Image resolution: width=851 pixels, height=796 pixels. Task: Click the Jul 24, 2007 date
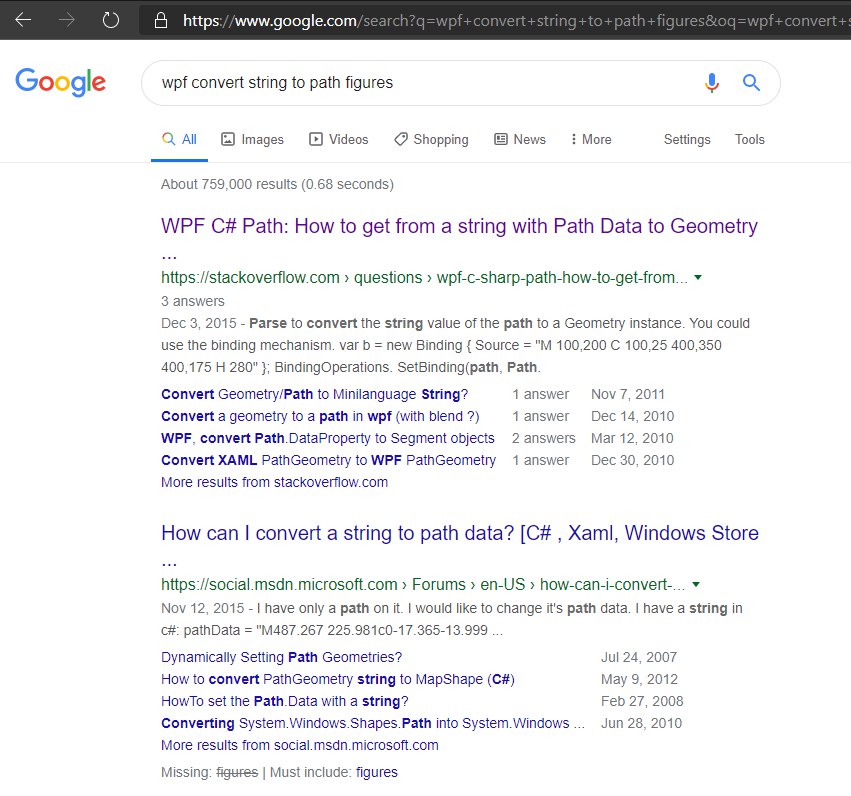(639, 657)
